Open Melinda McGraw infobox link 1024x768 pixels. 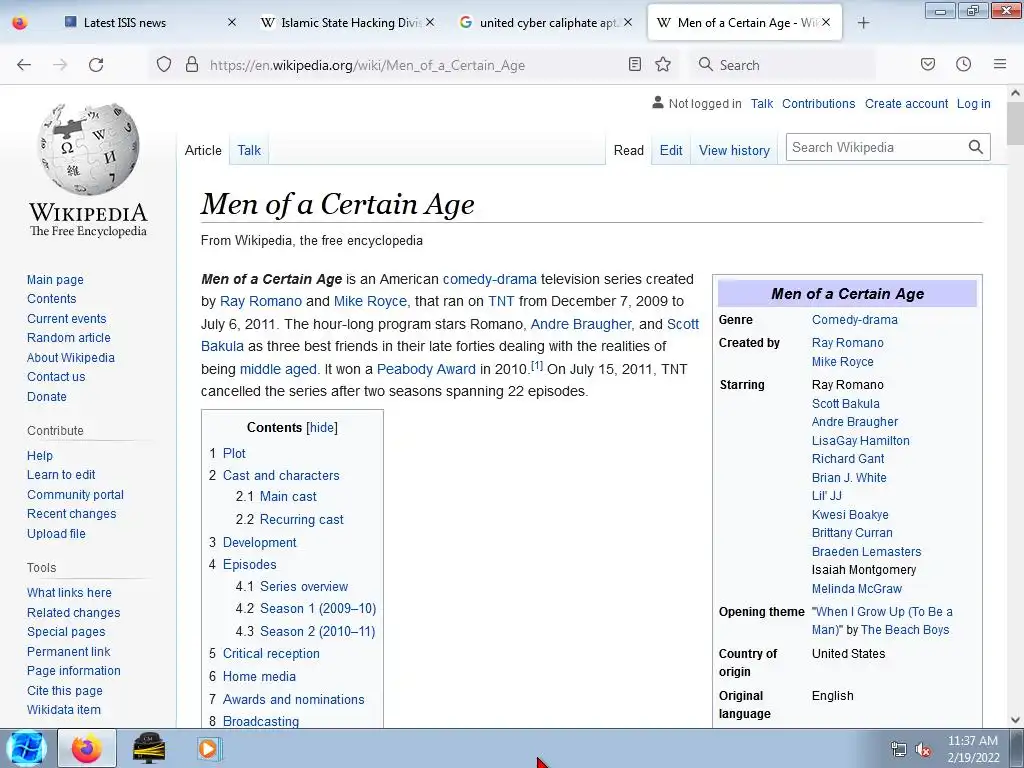point(857,589)
